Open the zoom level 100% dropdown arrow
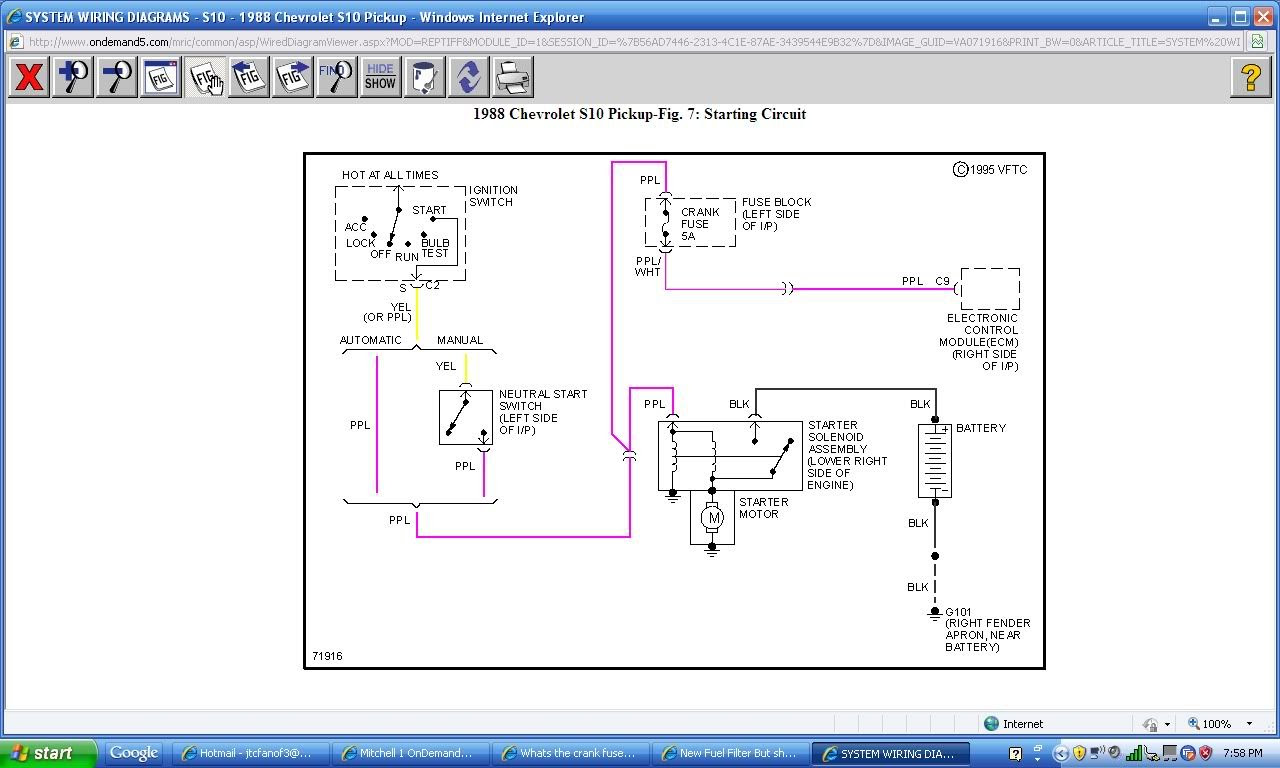1280x768 pixels. click(x=1249, y=724)
